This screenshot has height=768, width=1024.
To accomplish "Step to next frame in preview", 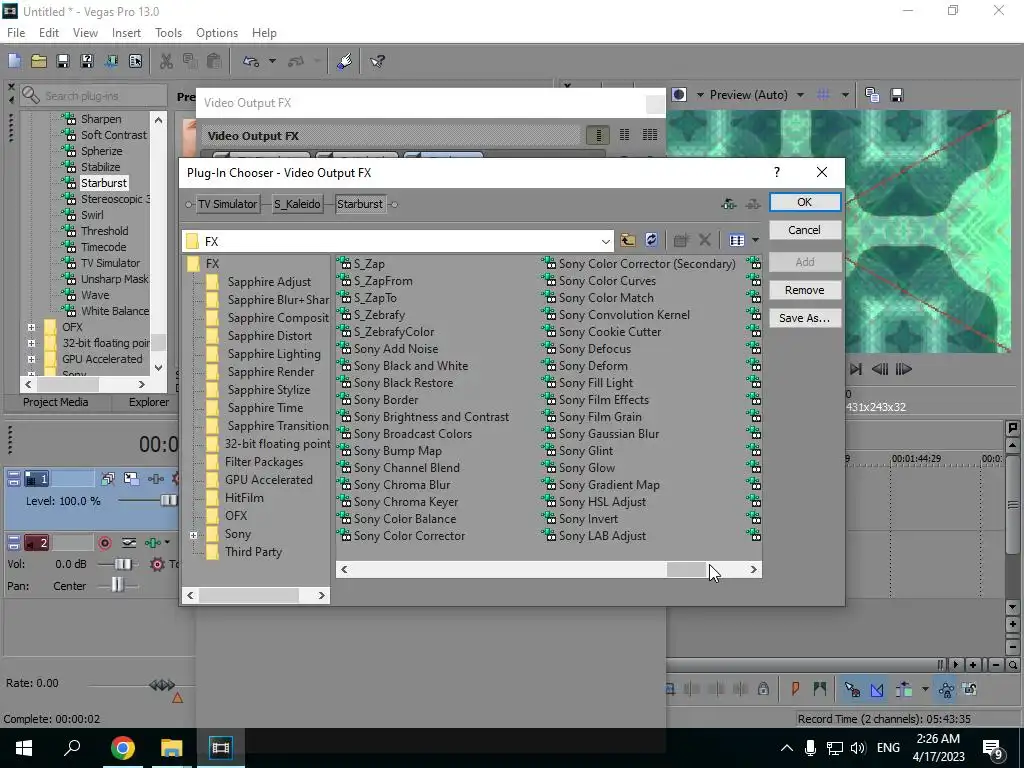I will tap(903, 369).
